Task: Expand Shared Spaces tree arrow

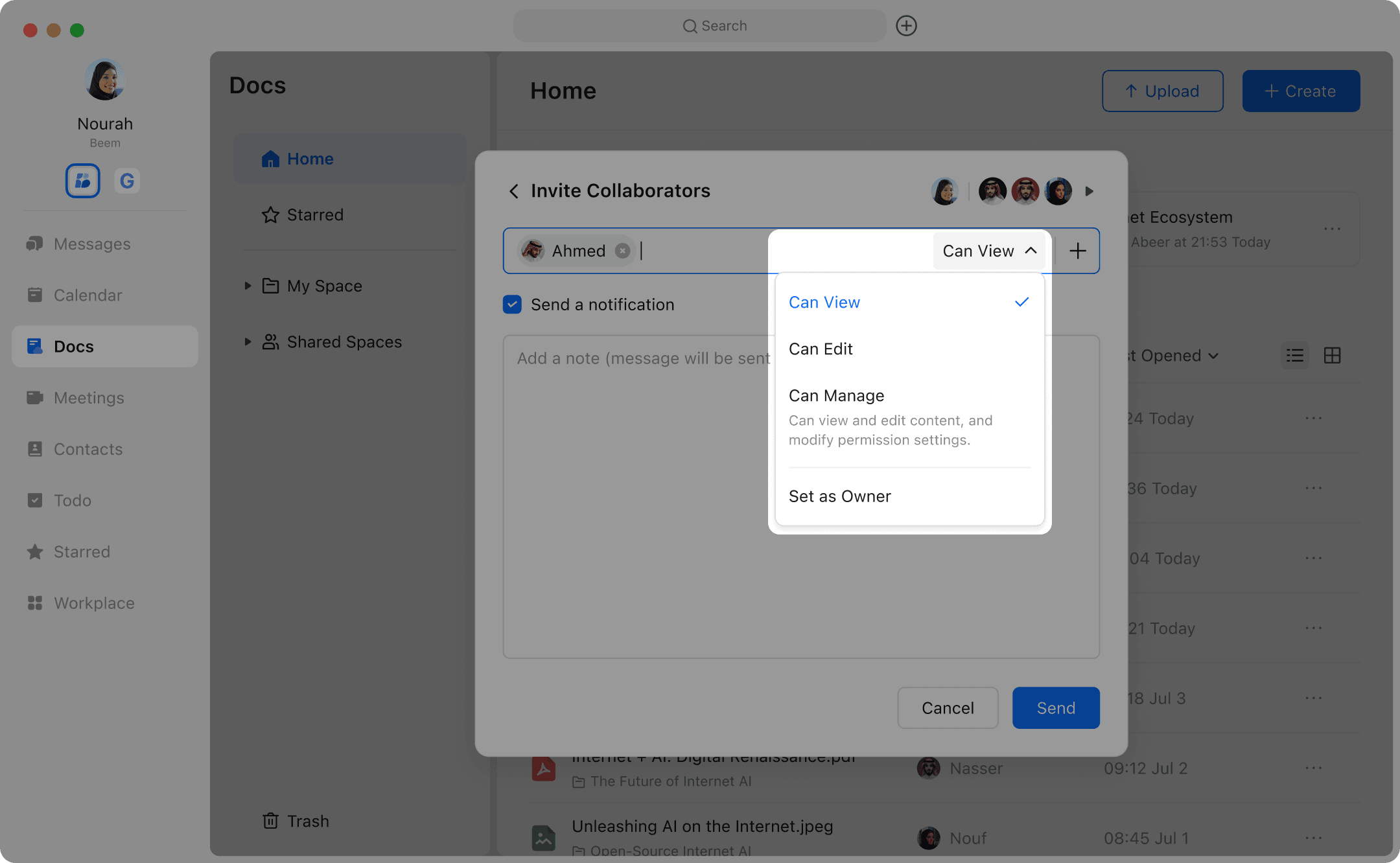Action: point(248,341)
